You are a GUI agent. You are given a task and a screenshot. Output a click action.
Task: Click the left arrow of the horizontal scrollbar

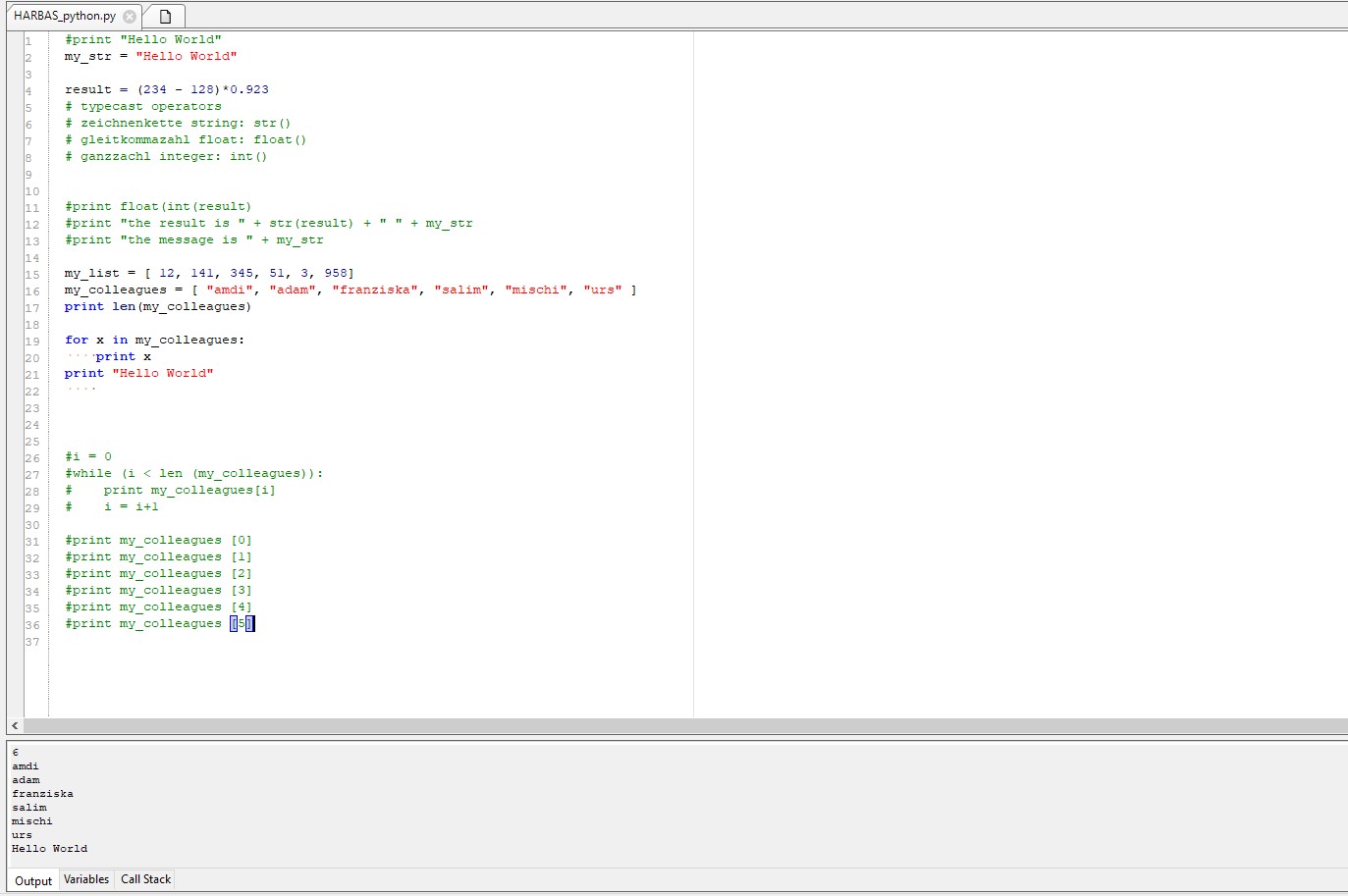pyautogui.click(x=14, y=725)
